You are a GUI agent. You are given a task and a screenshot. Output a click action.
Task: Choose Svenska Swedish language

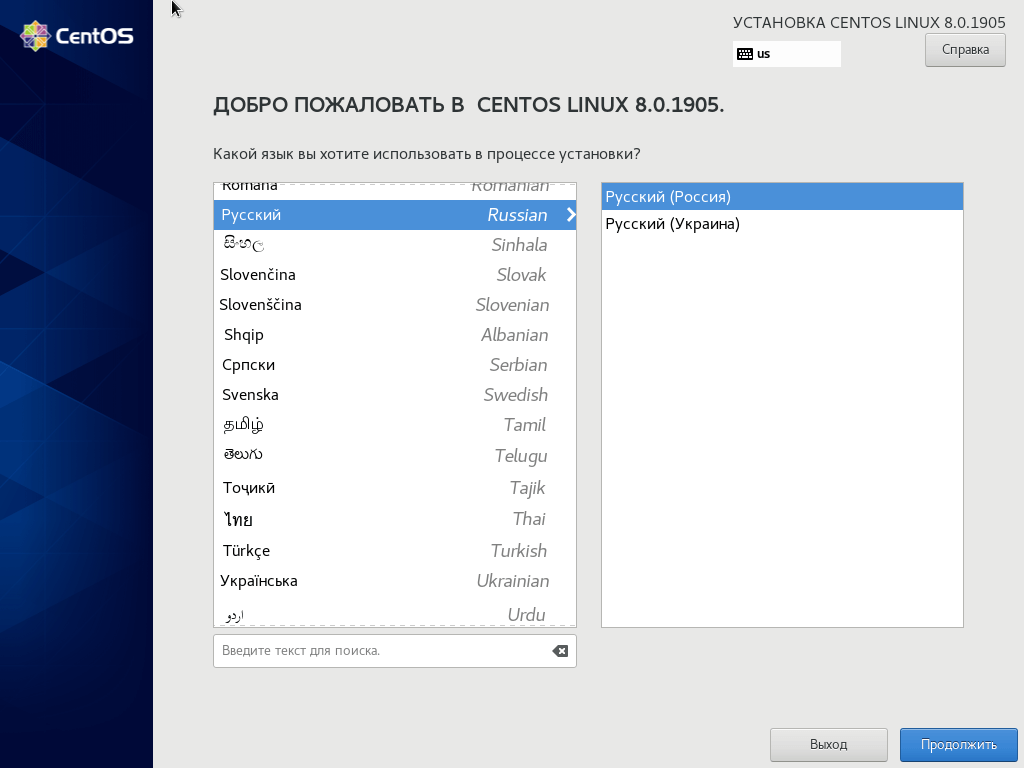pos(394,395)
